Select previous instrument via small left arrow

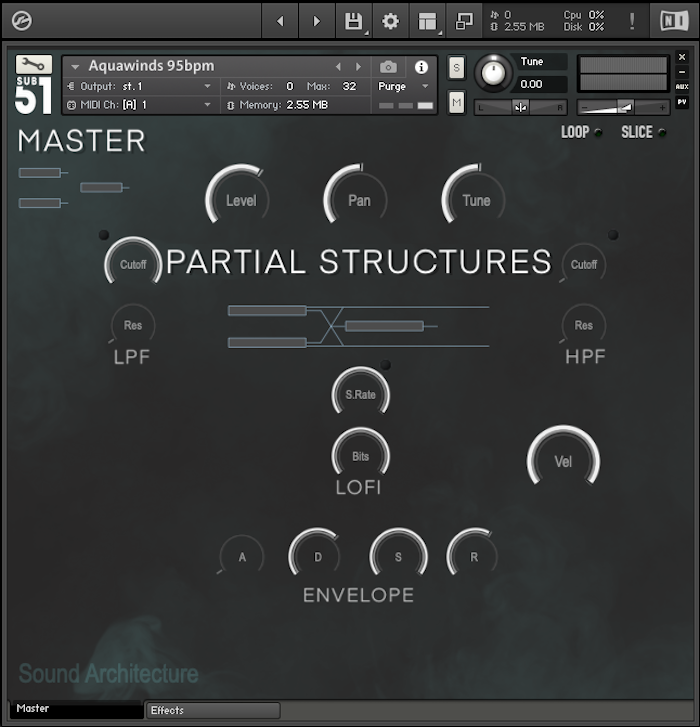[x=338, y=67]
